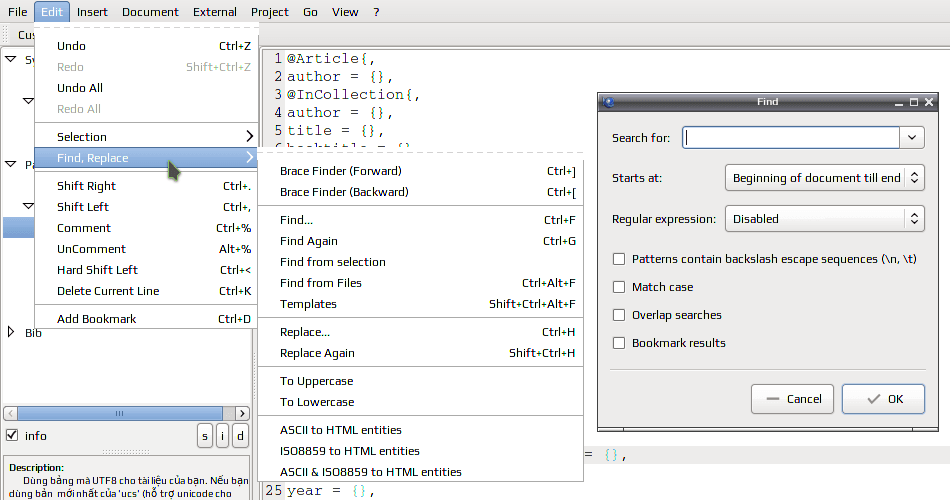Image resolution: width=950 pixels, height=500 pixels.
Task: Choose Undo All entry
Action: (x=146, y=88)
